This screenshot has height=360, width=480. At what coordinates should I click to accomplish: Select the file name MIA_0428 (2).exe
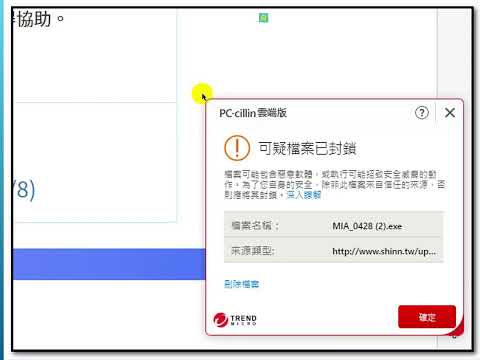pyautogui.click(x=367, y=226)
